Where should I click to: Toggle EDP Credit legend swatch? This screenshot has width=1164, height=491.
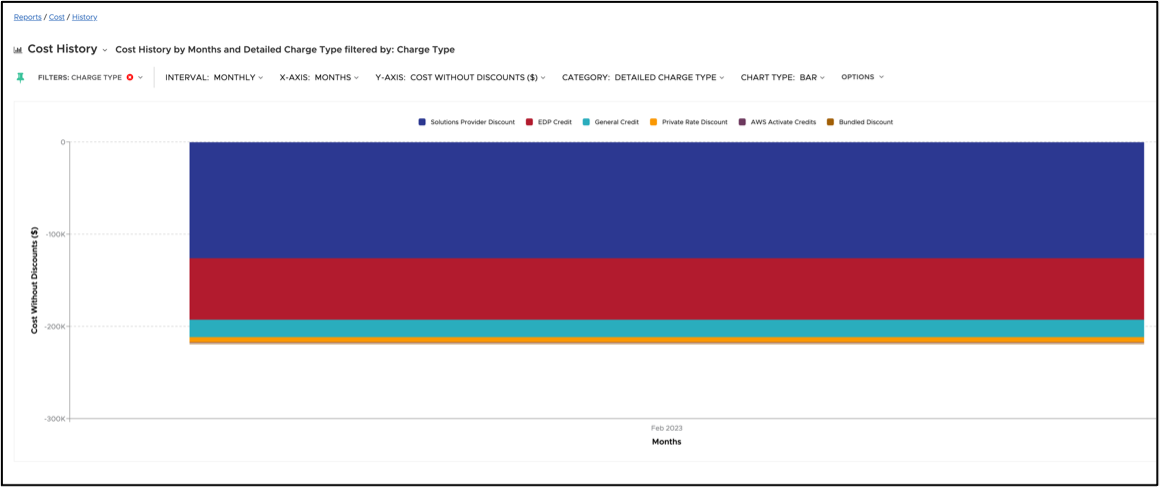click(x=530, y=122)
